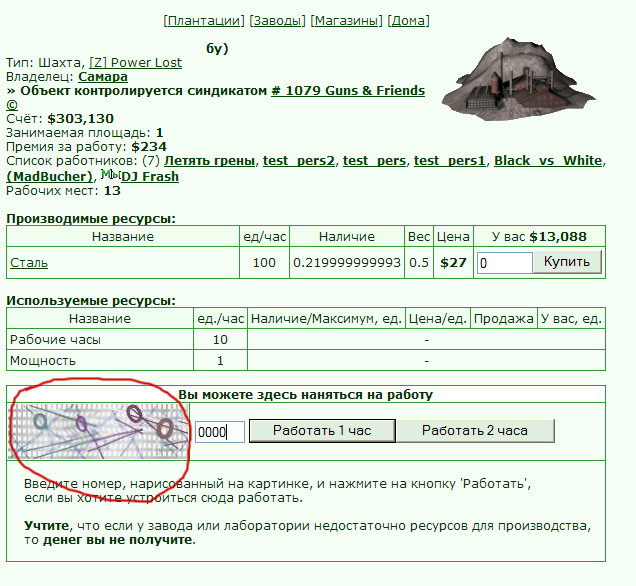Click the © symbol link
Screen dimensions: 636x586
click(x=12, y=105)
